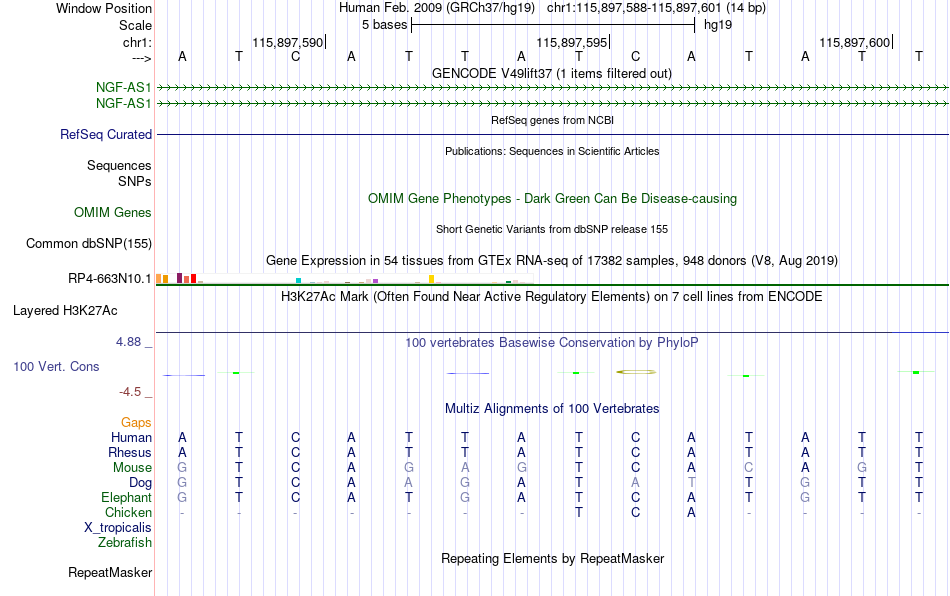The image size is (950, 596).
Task: Click the 115,897,595 ruler position
Action: pos(571,42)
